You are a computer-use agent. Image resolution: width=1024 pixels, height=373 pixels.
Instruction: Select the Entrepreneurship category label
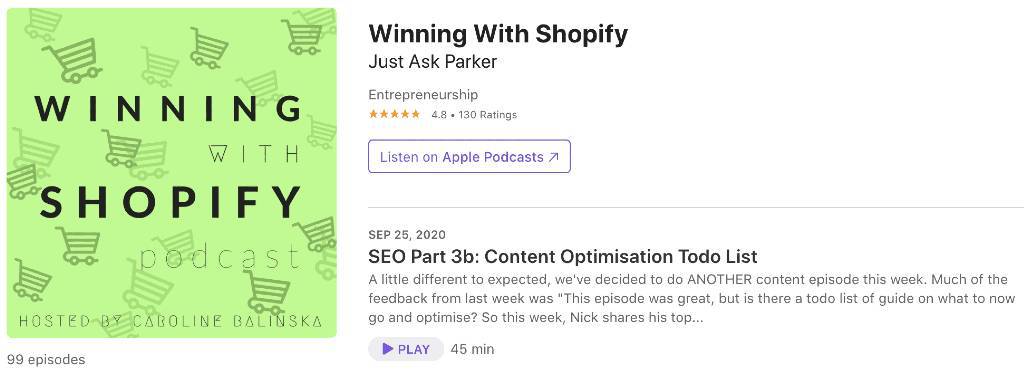(x=423, y=95)
